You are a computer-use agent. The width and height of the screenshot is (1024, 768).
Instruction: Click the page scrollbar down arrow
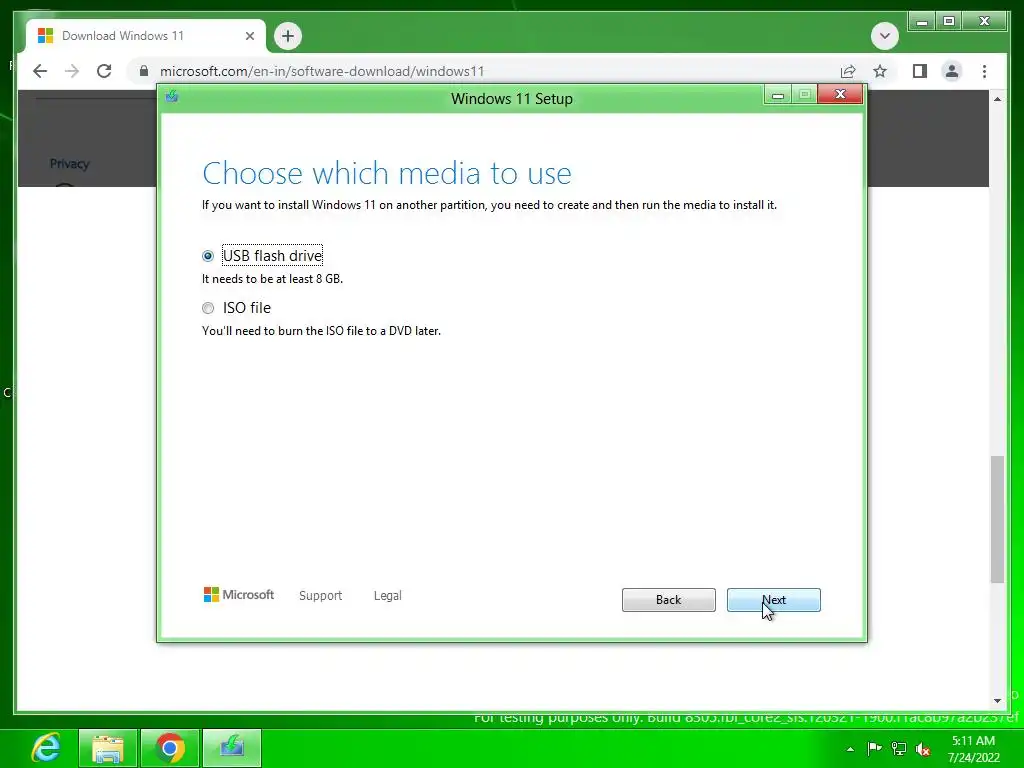tap(997, 701)
